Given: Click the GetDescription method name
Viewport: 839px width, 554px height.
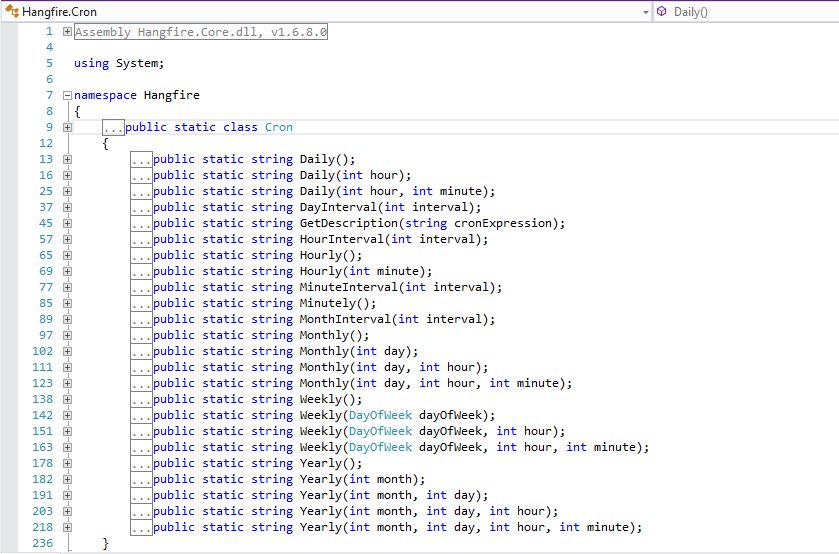Looking at the screenshot, I should click(349, 223).
